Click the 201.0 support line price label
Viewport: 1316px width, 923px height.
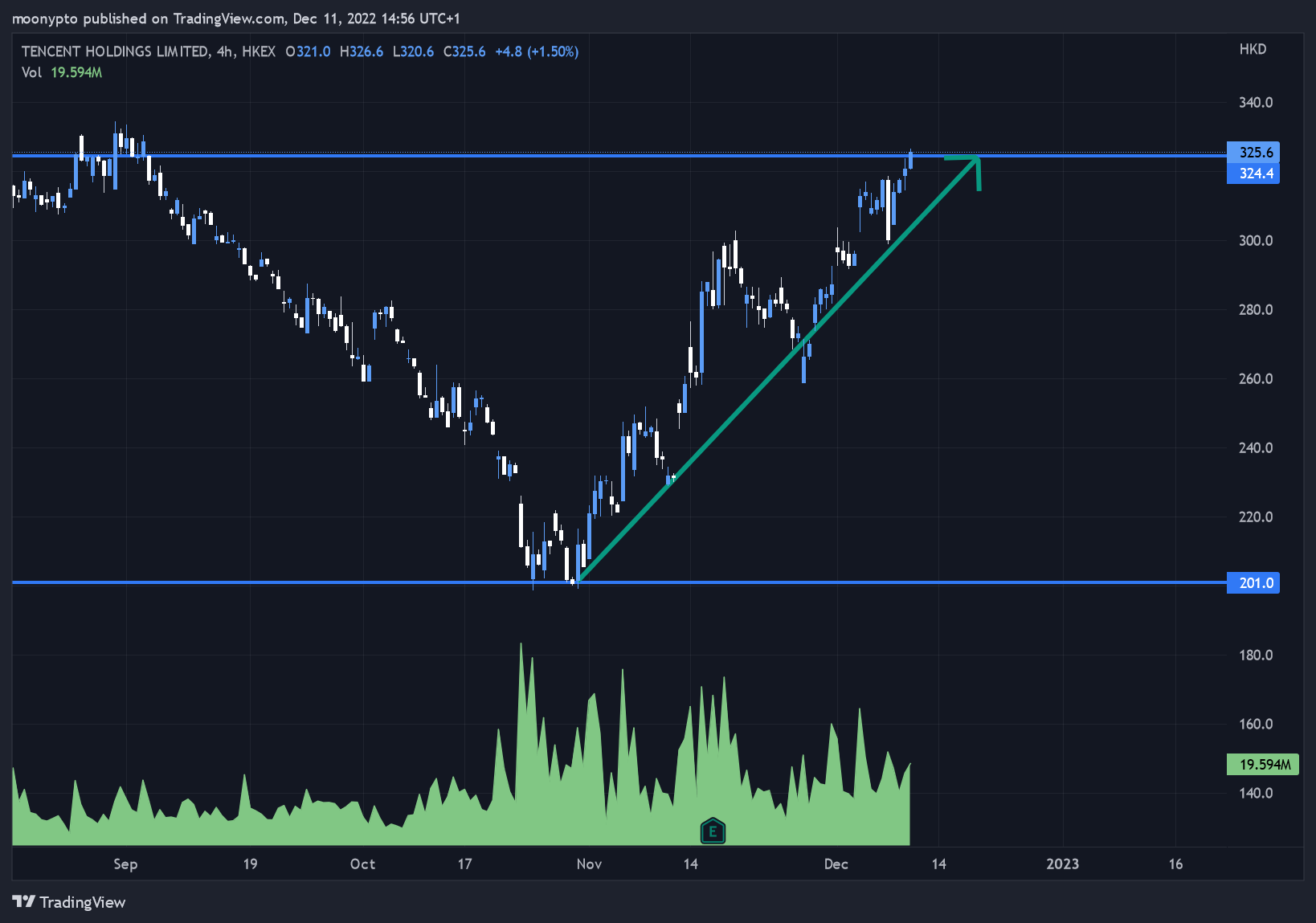pyautogui.click(x=1253, y=583)
